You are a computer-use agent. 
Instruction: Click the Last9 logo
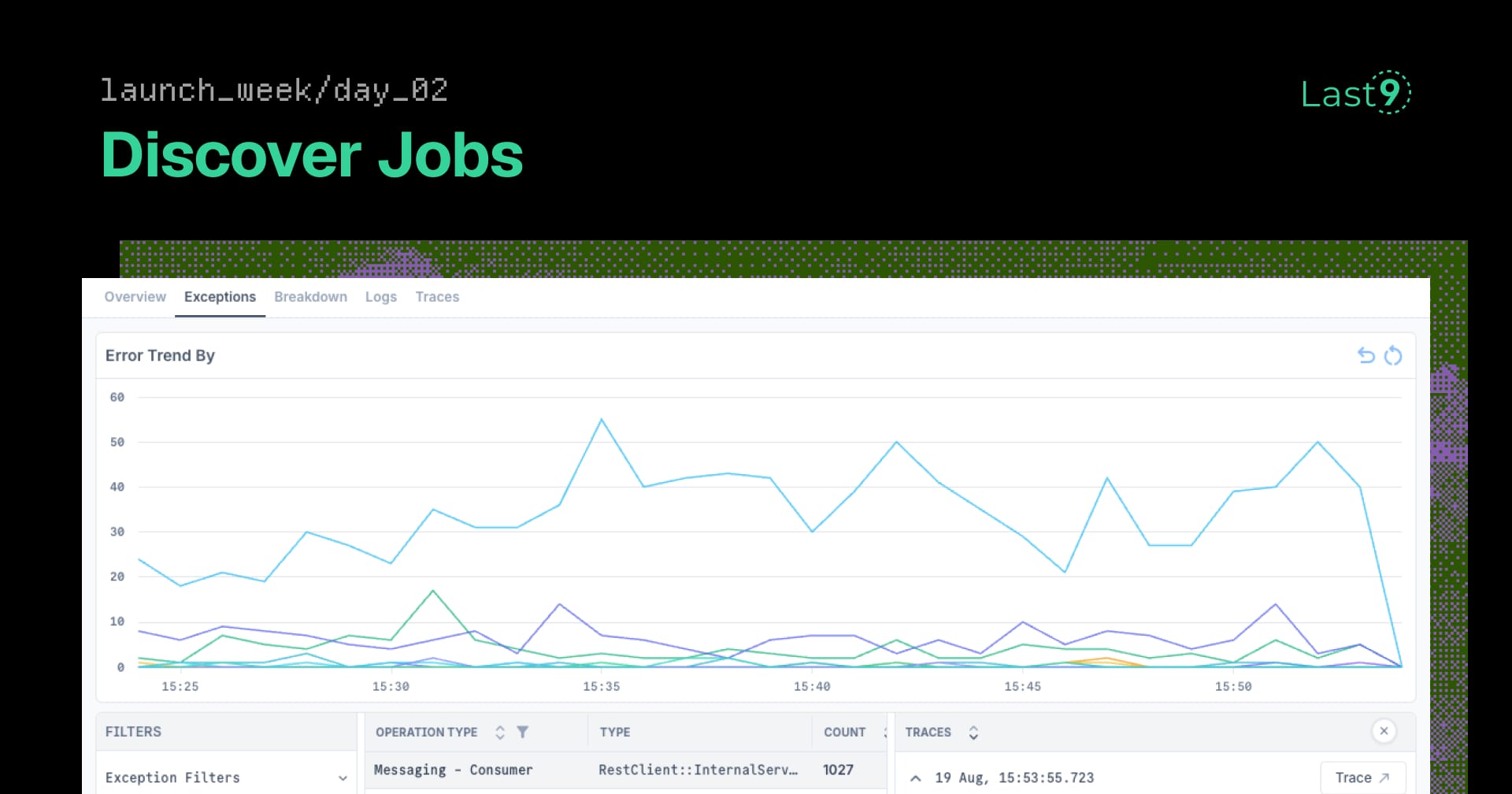point(1353,93)
